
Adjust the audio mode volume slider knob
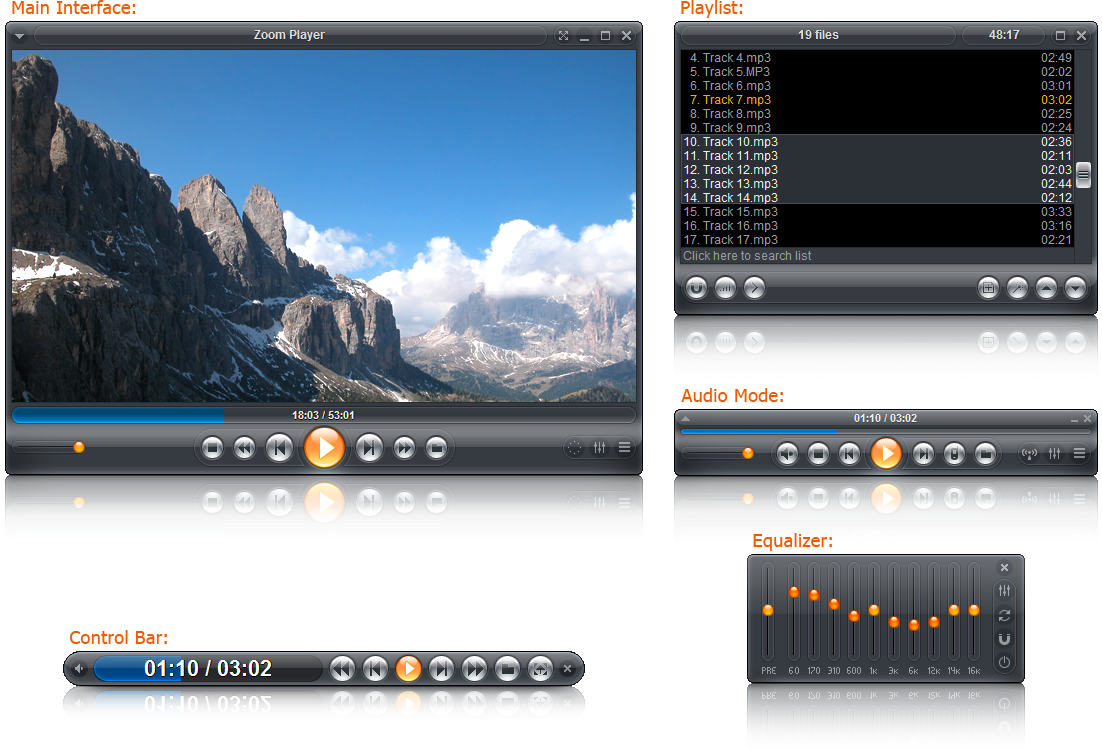click(x=748, y=453)
